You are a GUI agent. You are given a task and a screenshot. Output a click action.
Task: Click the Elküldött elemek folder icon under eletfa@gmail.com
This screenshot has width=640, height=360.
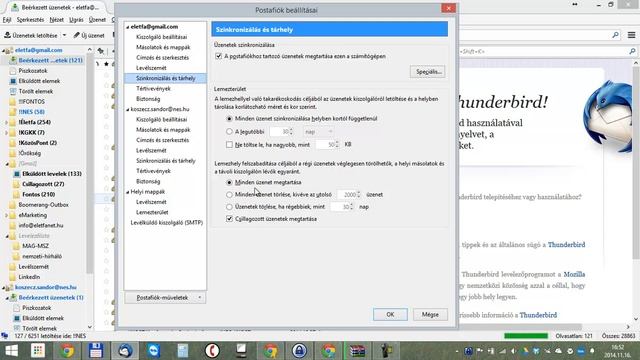click(x=13, y=81)
